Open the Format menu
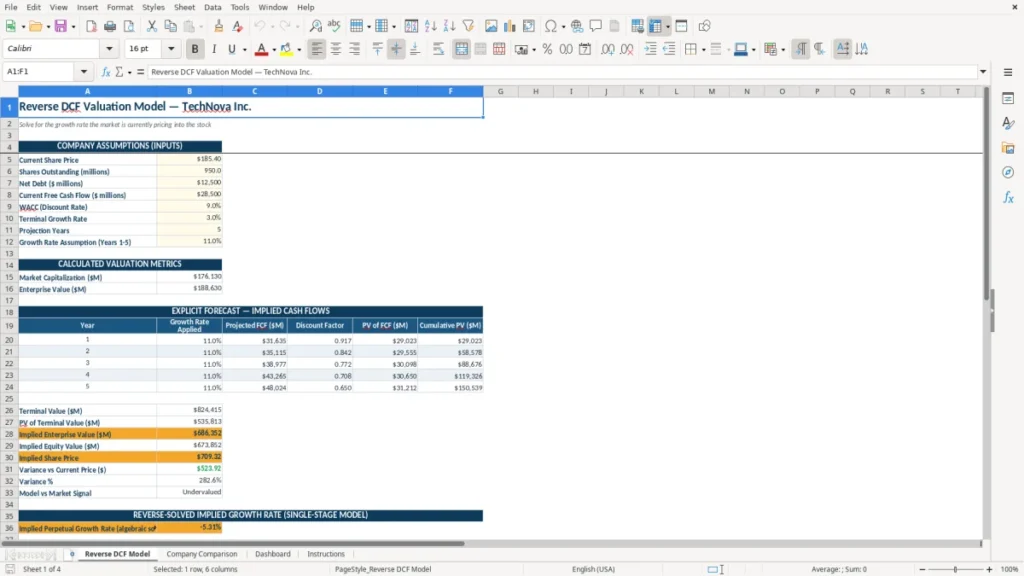The image size is (1024, 576). click(120, 7)
